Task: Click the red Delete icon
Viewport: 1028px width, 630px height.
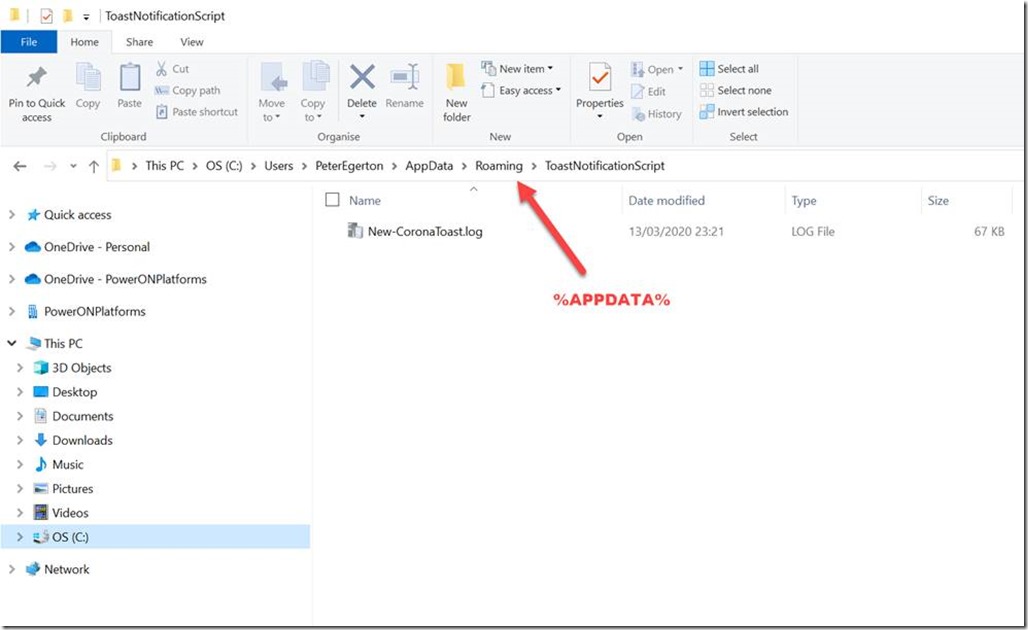Action: coord(361,78)
